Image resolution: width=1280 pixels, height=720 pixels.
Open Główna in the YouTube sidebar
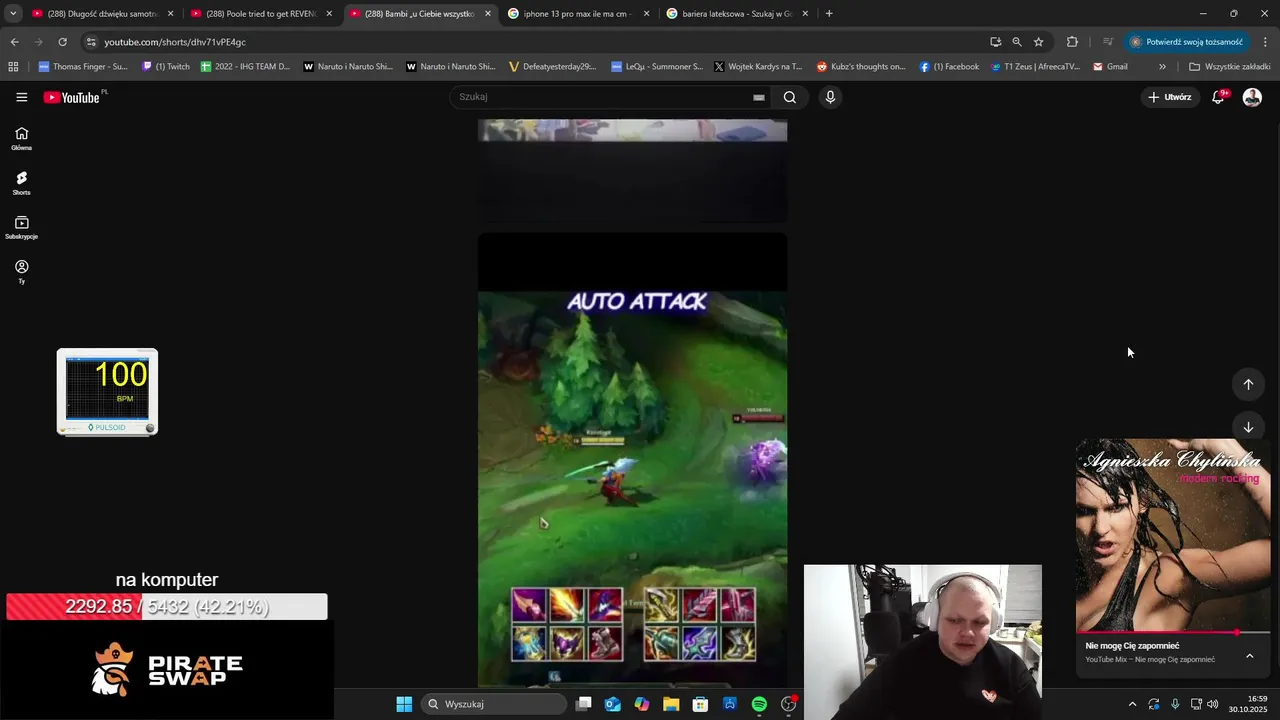[21, 138]
